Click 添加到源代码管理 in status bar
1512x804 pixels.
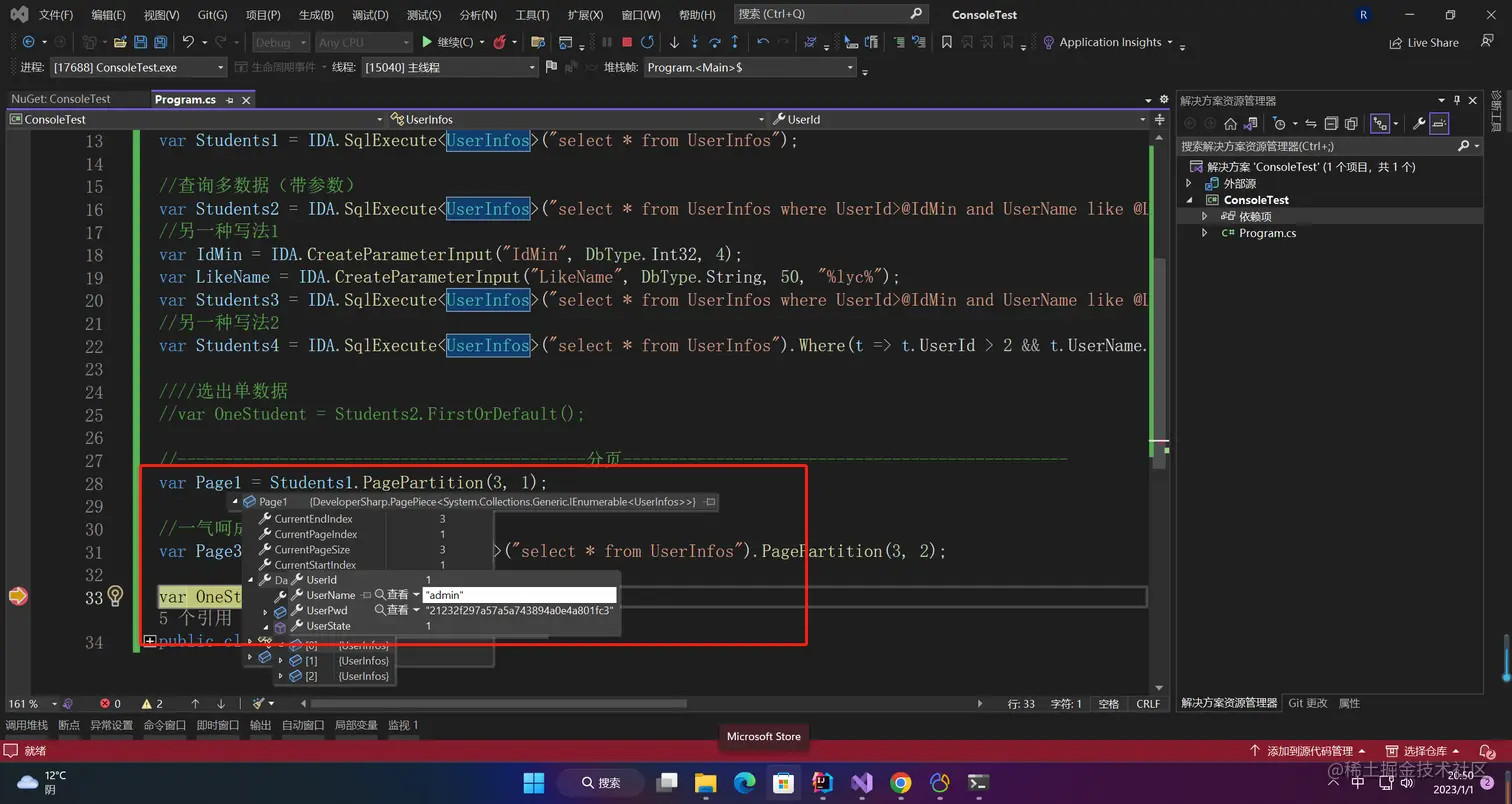click(x=1308, y=751)
